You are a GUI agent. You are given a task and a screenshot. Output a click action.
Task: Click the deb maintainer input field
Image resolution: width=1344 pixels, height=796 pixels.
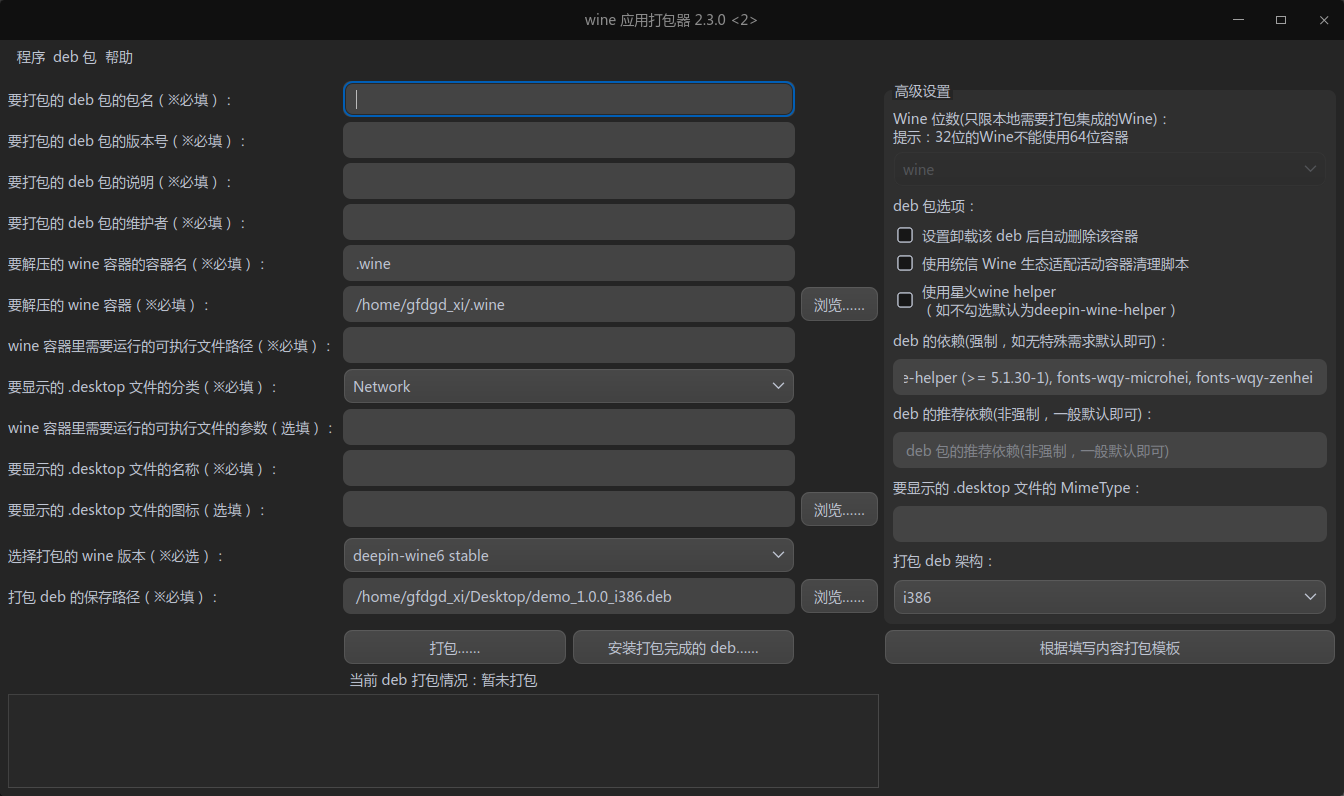[568, 222]
